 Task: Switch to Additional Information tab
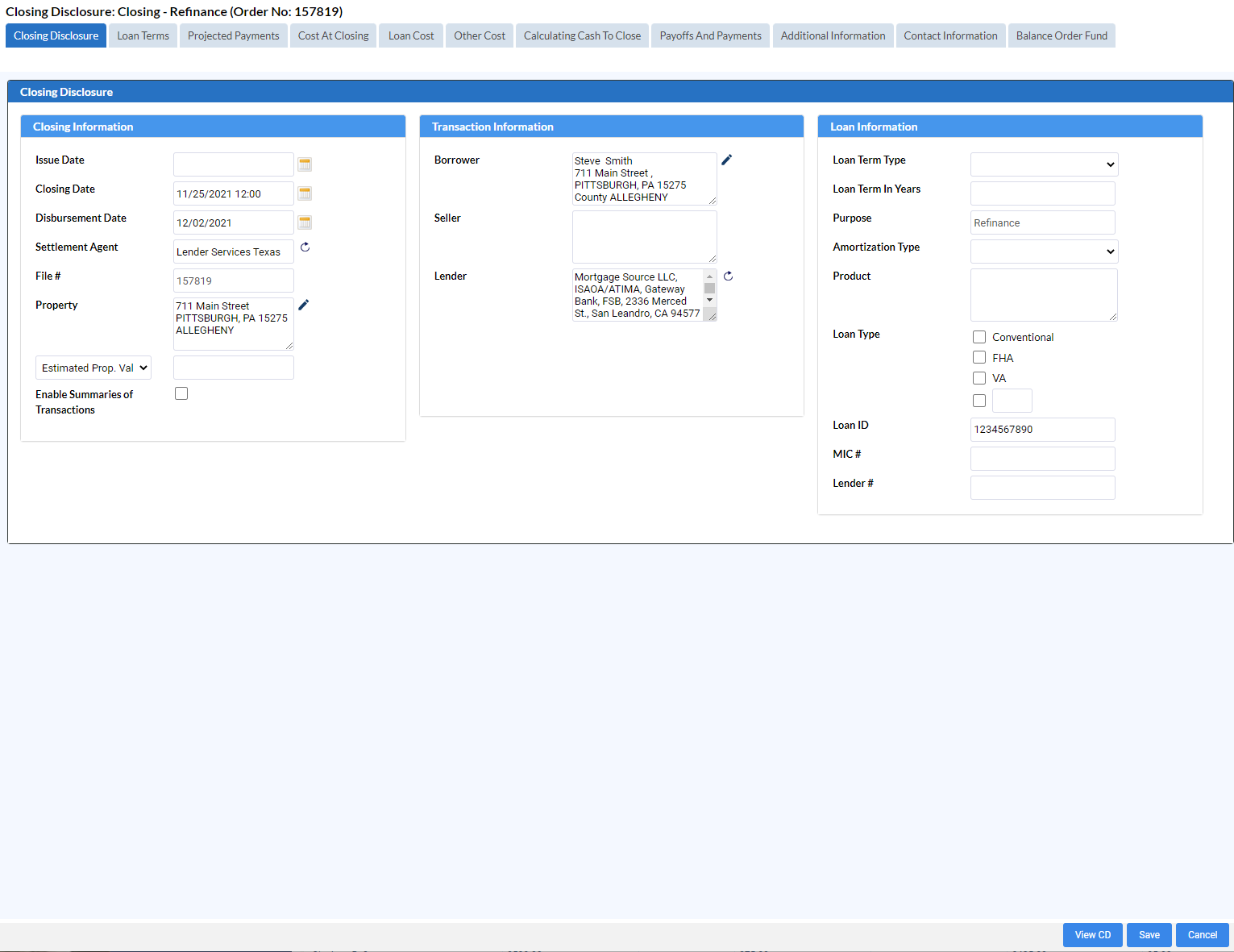pyautogui.click(x=833, y=35)
